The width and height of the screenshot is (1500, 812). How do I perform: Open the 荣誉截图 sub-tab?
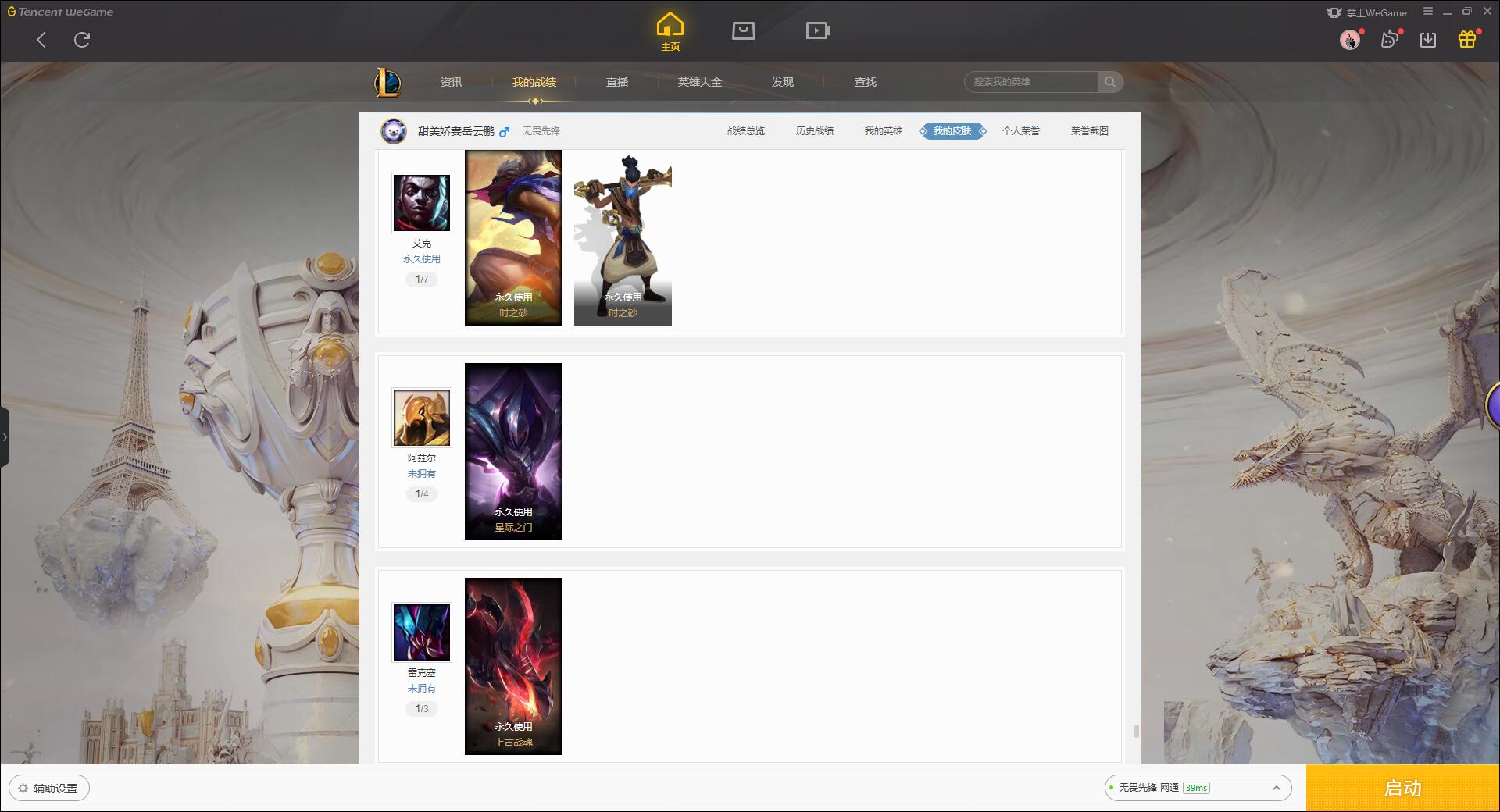click(x=1090, y=131)
